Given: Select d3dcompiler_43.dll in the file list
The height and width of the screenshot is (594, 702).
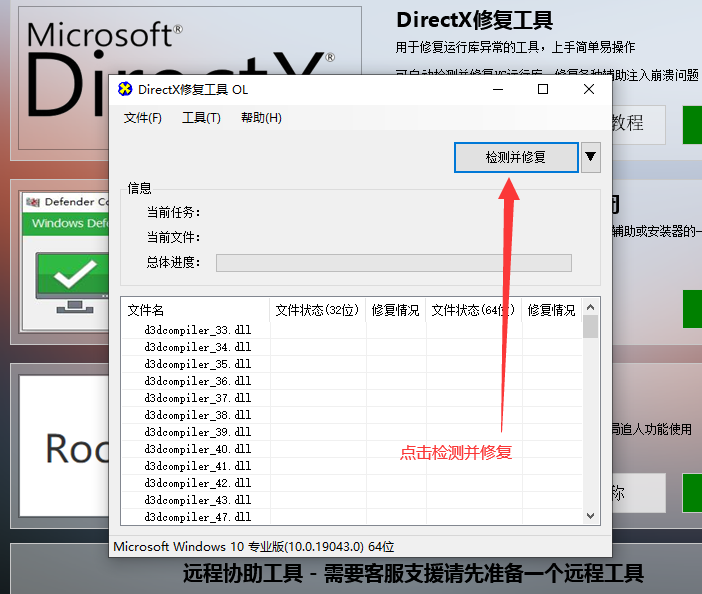Looking at the screenshot, I should tap(198, 500).
